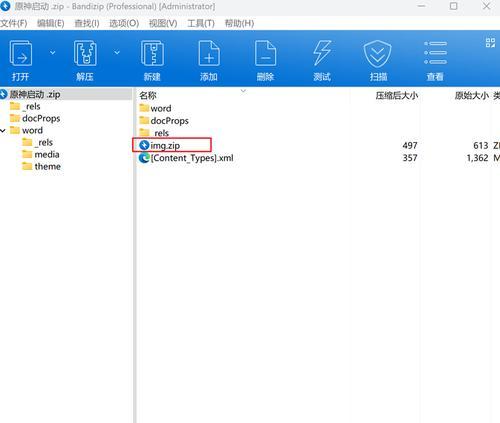Collapse the word folder in tree
Image resolution: width=500 pixels, height=423 pixels.
tap(3, 131)
